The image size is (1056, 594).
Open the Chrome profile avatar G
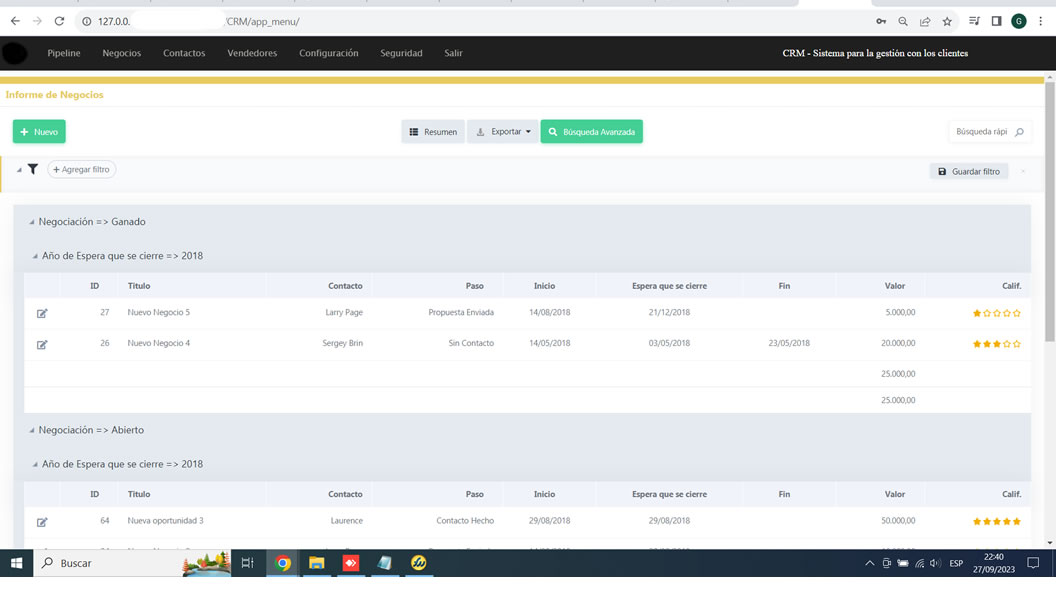coord(1018,22)
